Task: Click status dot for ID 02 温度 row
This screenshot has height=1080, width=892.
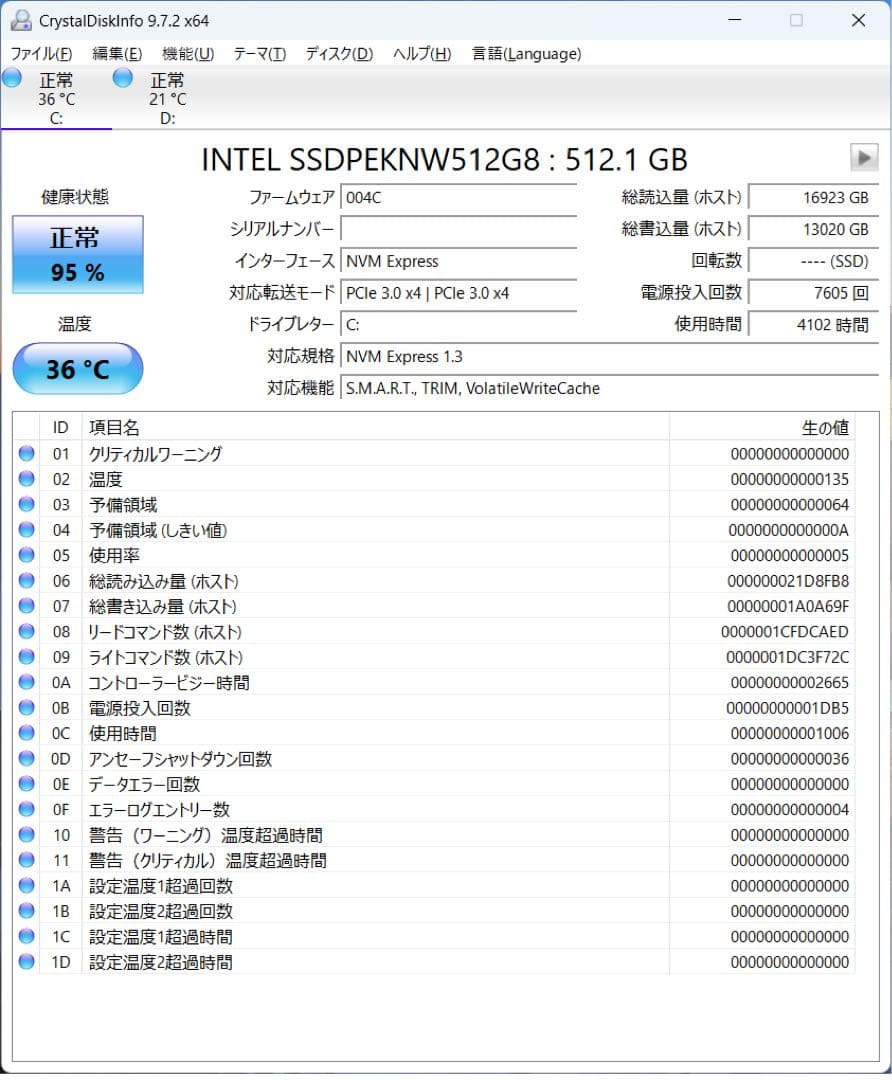Action: pos(27,479)
